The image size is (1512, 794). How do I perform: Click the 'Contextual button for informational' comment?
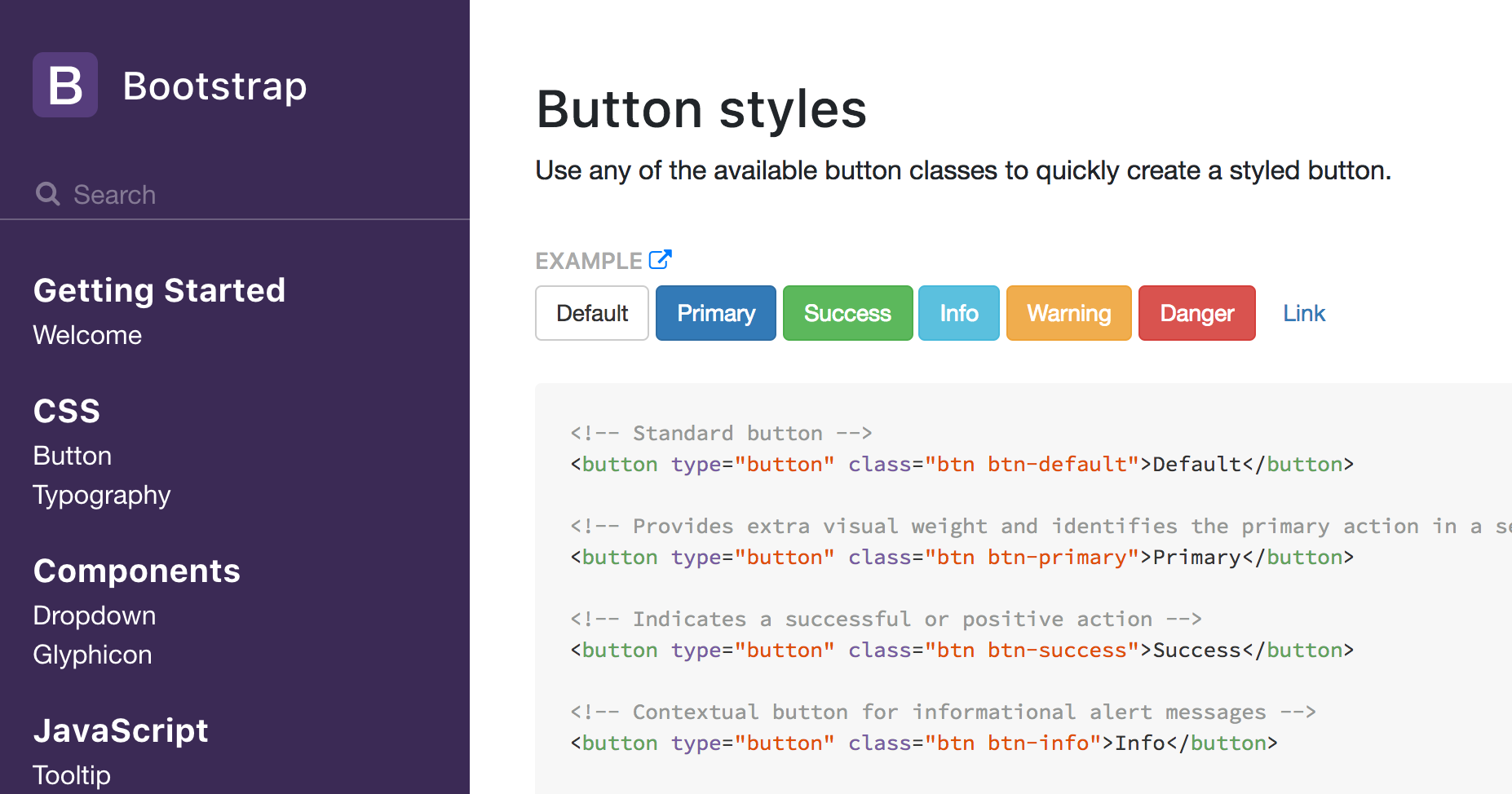pos(944,712)
